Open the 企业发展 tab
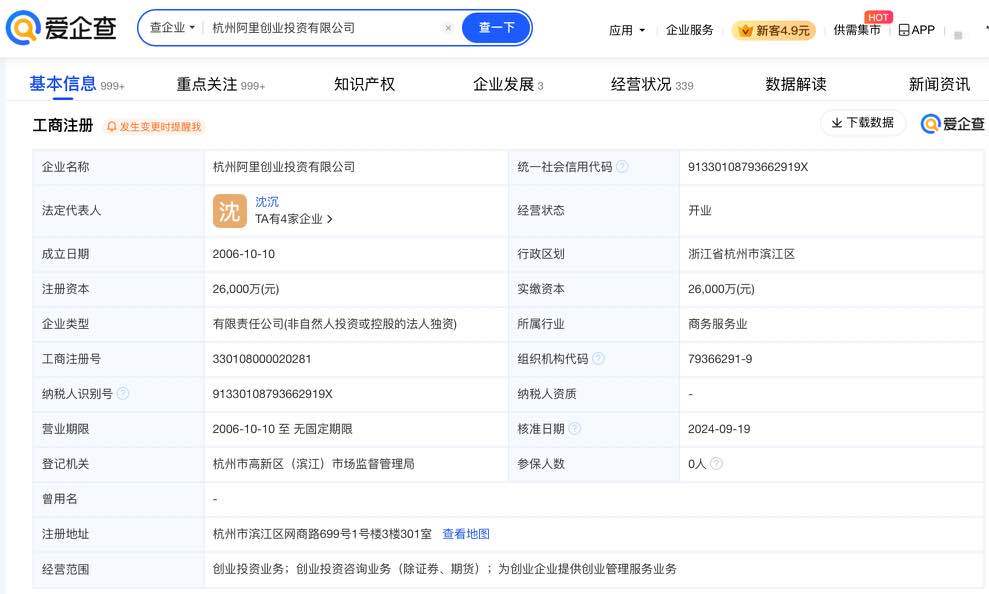Screen dimensions: 989x594 tap(508, 84)
